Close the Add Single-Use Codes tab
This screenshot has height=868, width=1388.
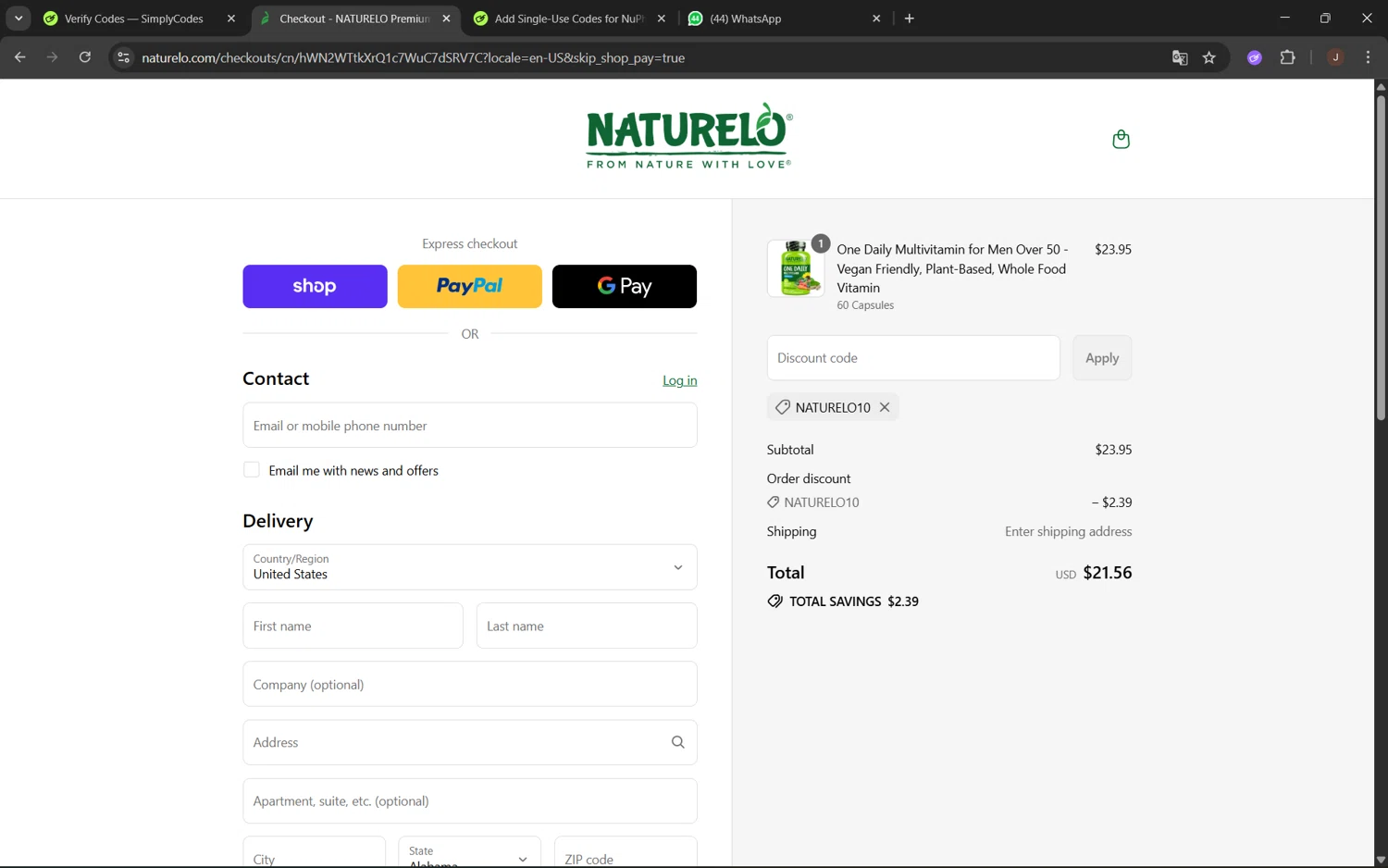click(x=662, y=19)
